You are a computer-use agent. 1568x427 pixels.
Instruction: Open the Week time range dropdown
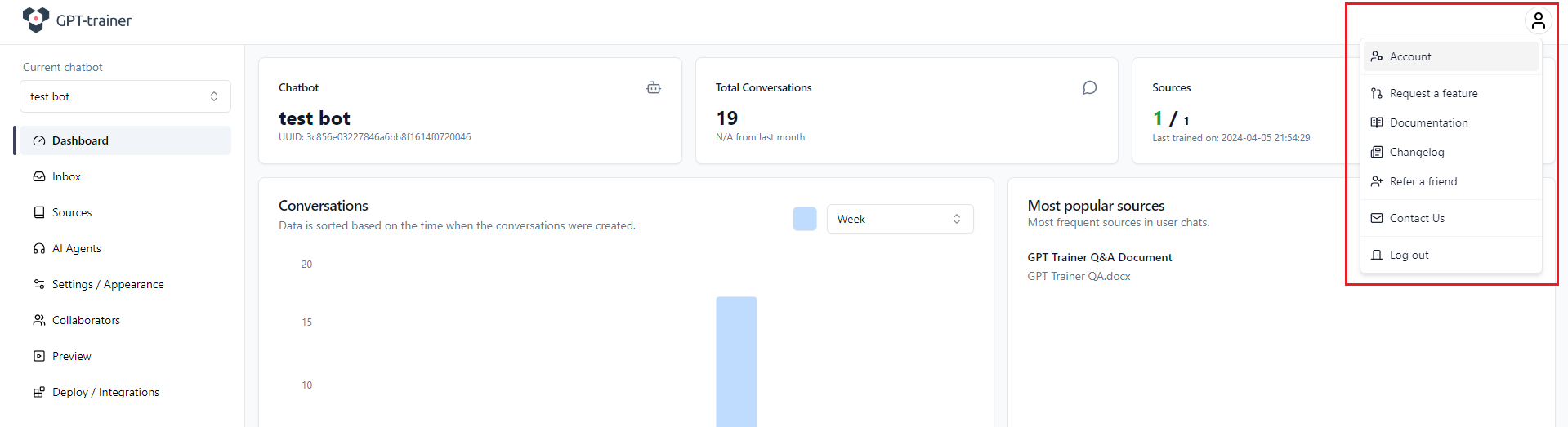pos(900,219)
